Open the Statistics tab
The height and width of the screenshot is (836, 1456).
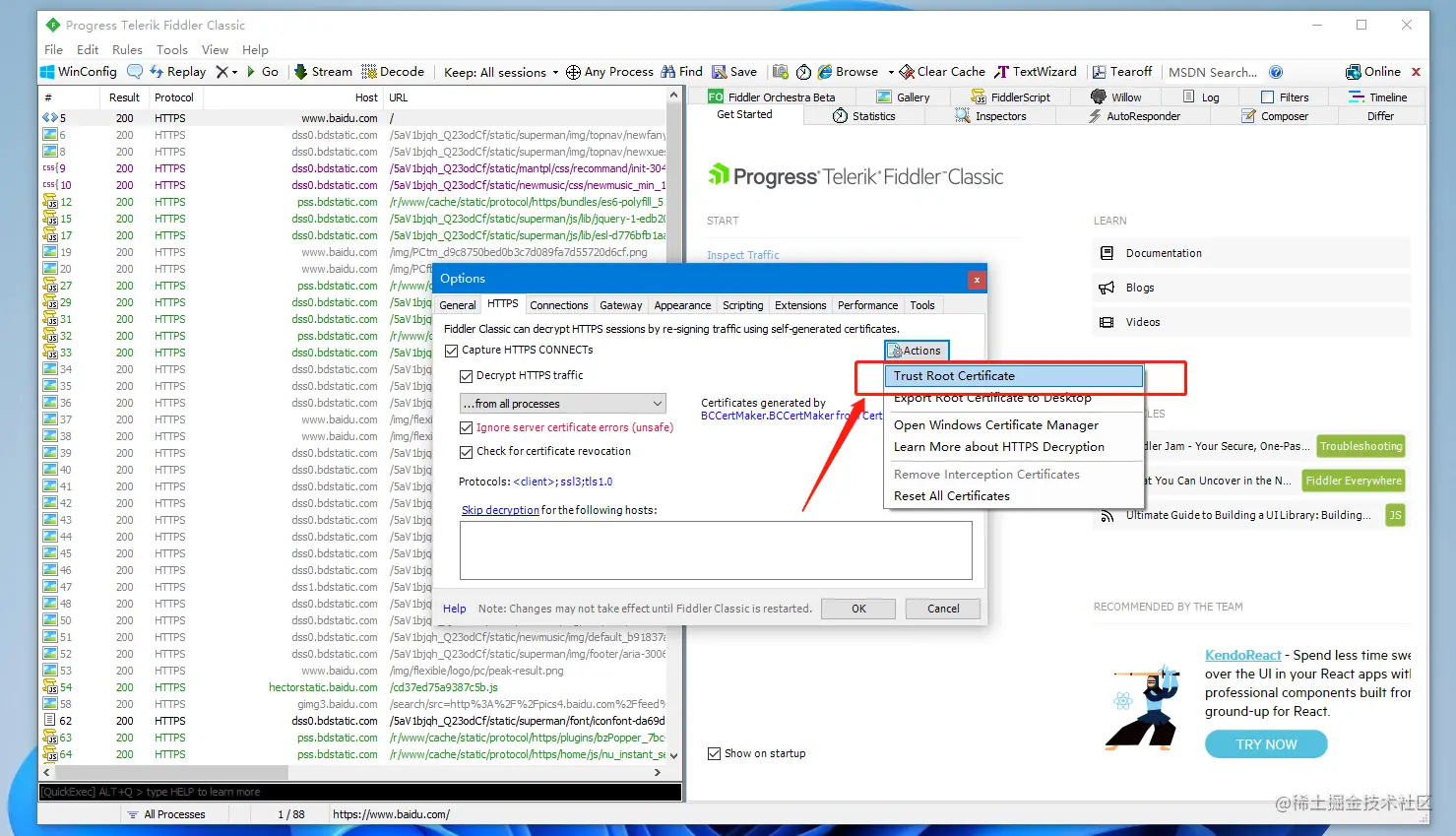864,116
